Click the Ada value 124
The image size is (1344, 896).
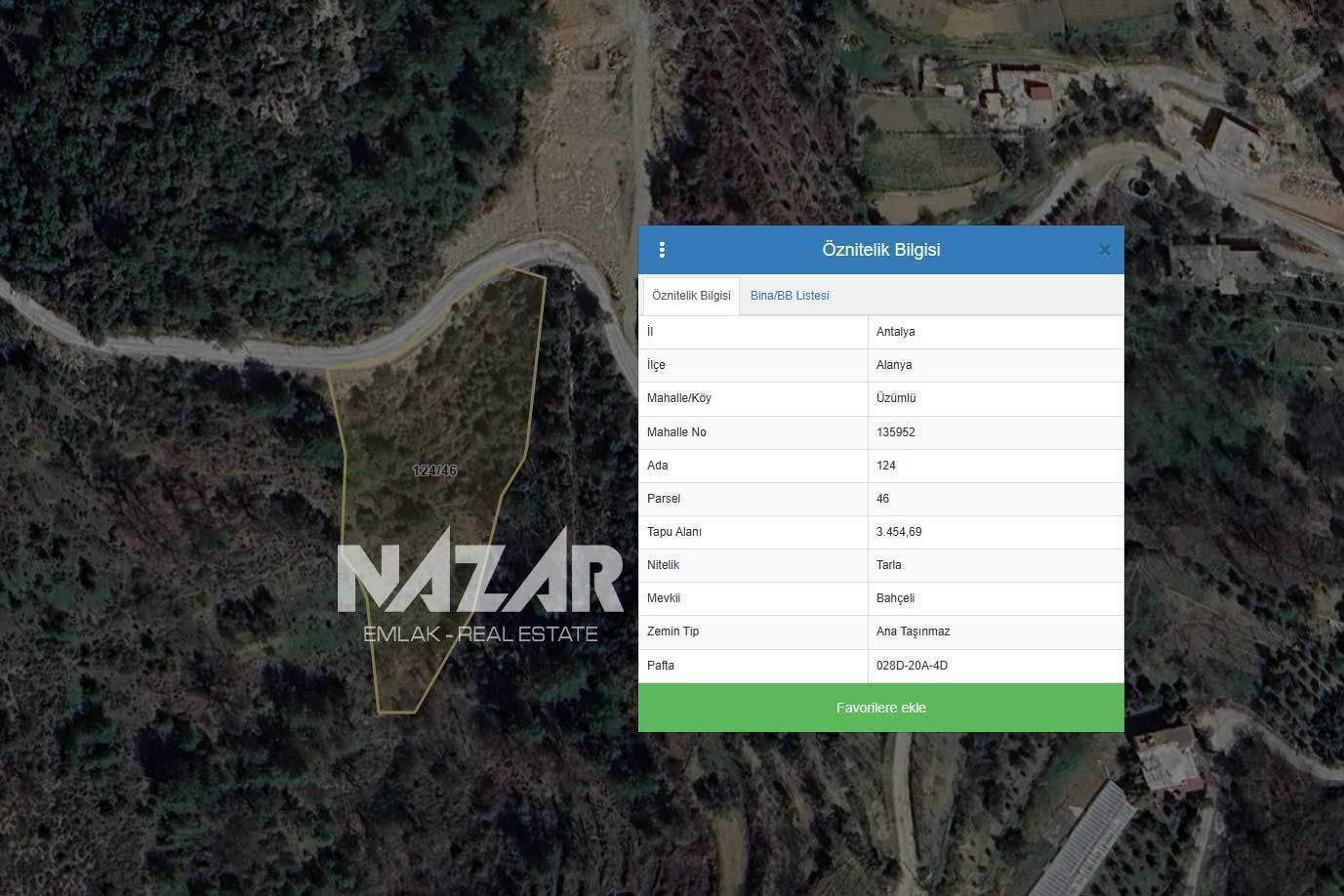pyautogui.click(x=886, y=466)
